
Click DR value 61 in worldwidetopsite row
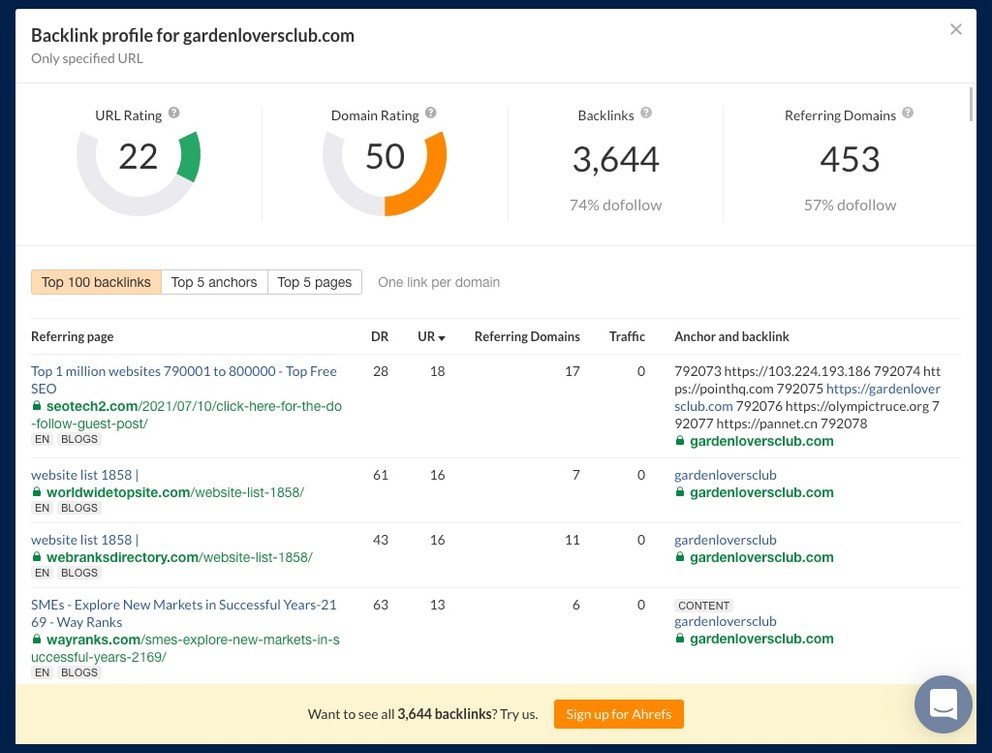tap(380, 475)
